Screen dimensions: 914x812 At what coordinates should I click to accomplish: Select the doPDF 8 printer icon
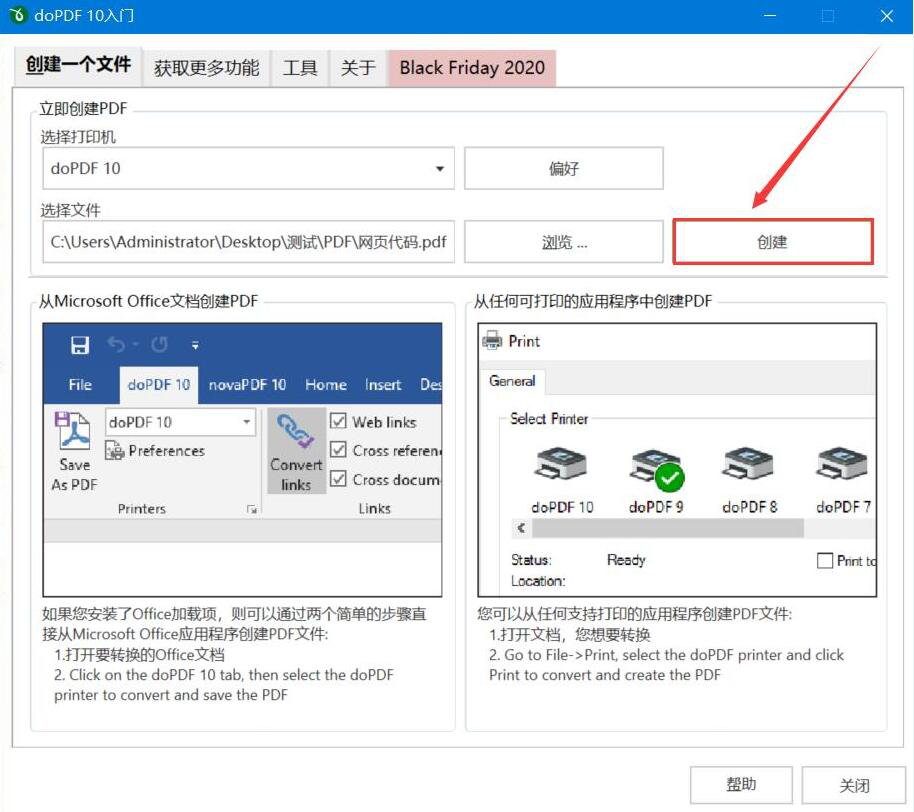pos(748,465)
